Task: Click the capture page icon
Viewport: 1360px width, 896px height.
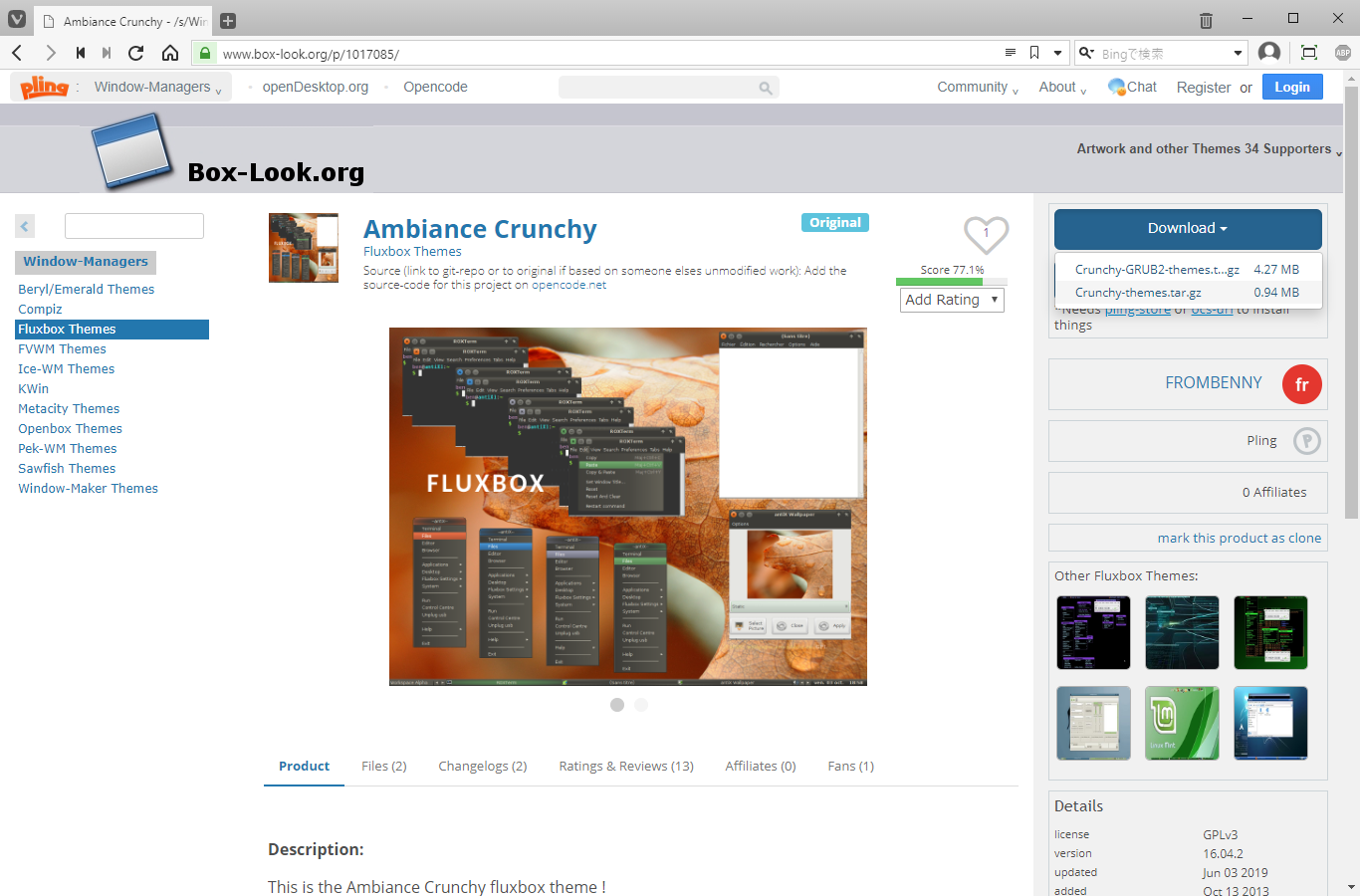Action: 1309,53
